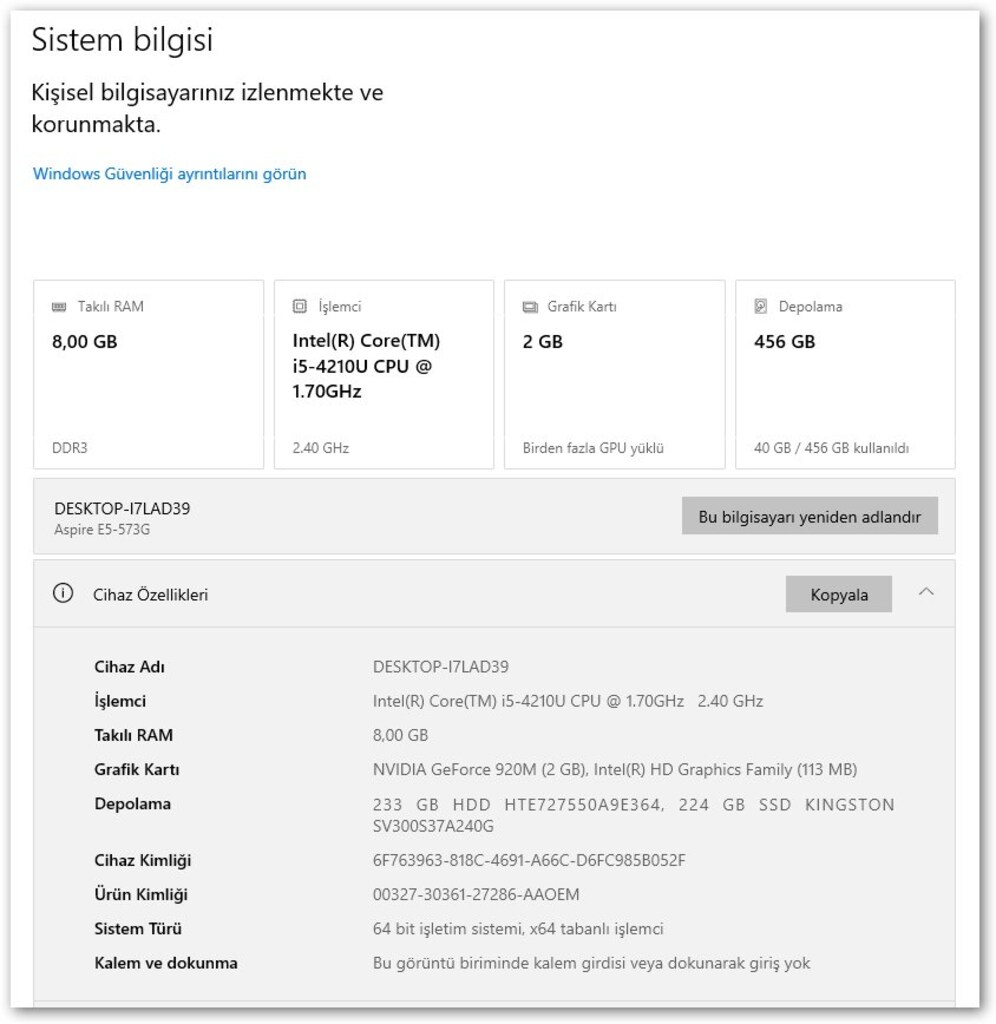996x1024 pixels.
Task: Click the graphics card icon in Grafik Kartı card
Action: 530,306
